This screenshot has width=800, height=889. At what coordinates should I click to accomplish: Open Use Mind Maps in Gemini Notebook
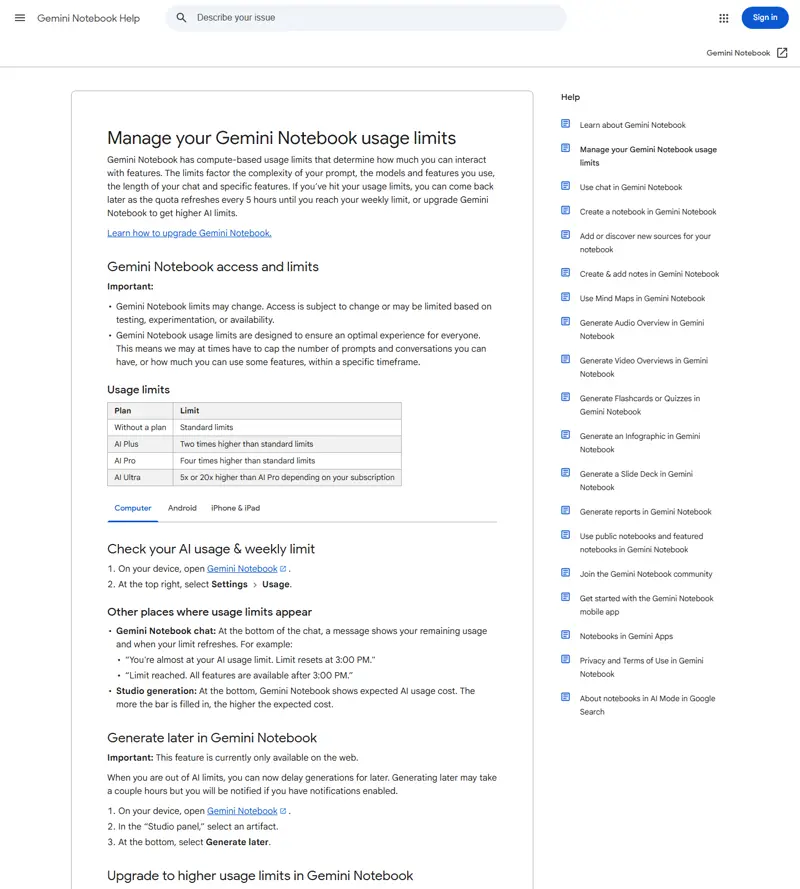tap(642, 298)
